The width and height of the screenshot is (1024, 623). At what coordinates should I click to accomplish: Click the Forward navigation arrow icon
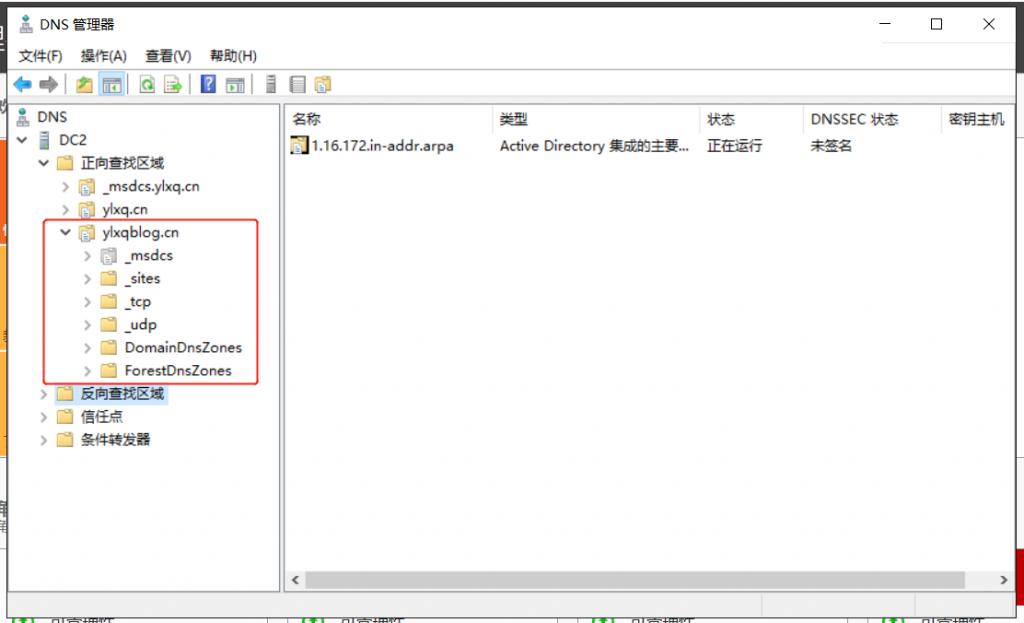coord(46,84)
